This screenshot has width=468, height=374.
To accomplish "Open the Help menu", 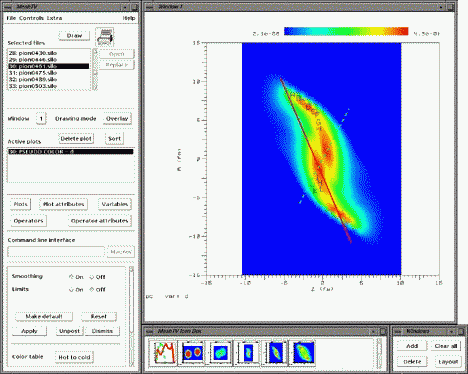I will click(x=129, y=18).
